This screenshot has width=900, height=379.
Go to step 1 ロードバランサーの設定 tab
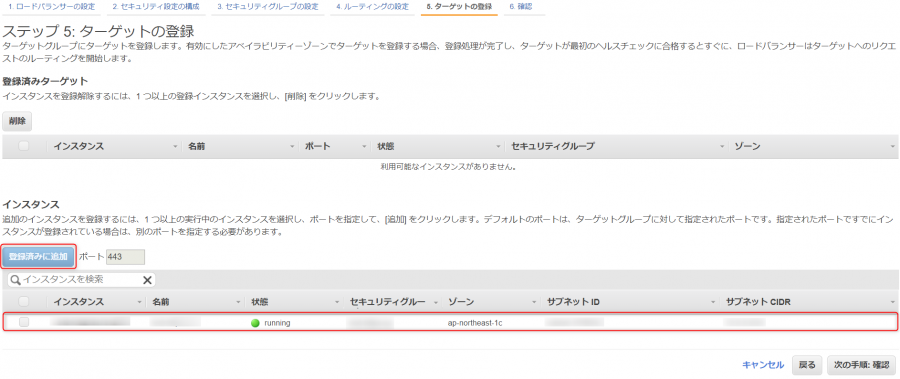click(x=51, y=7)
